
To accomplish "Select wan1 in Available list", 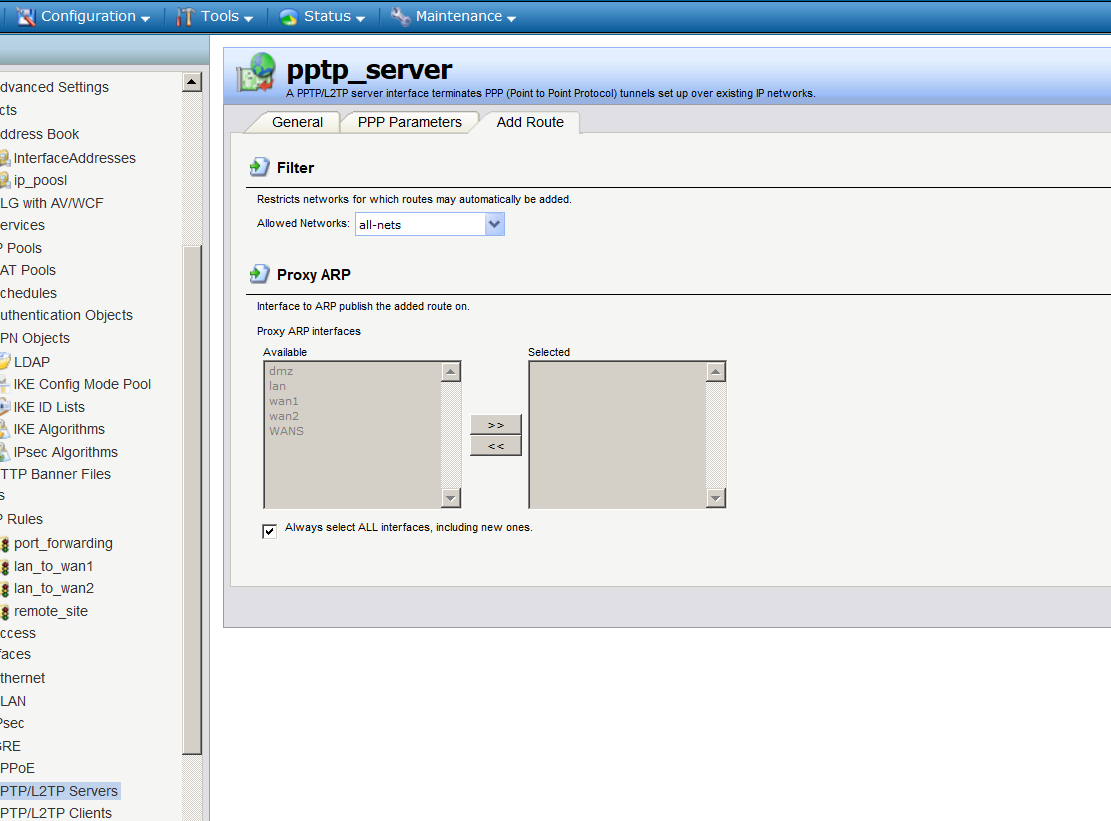I will (283, 401).
